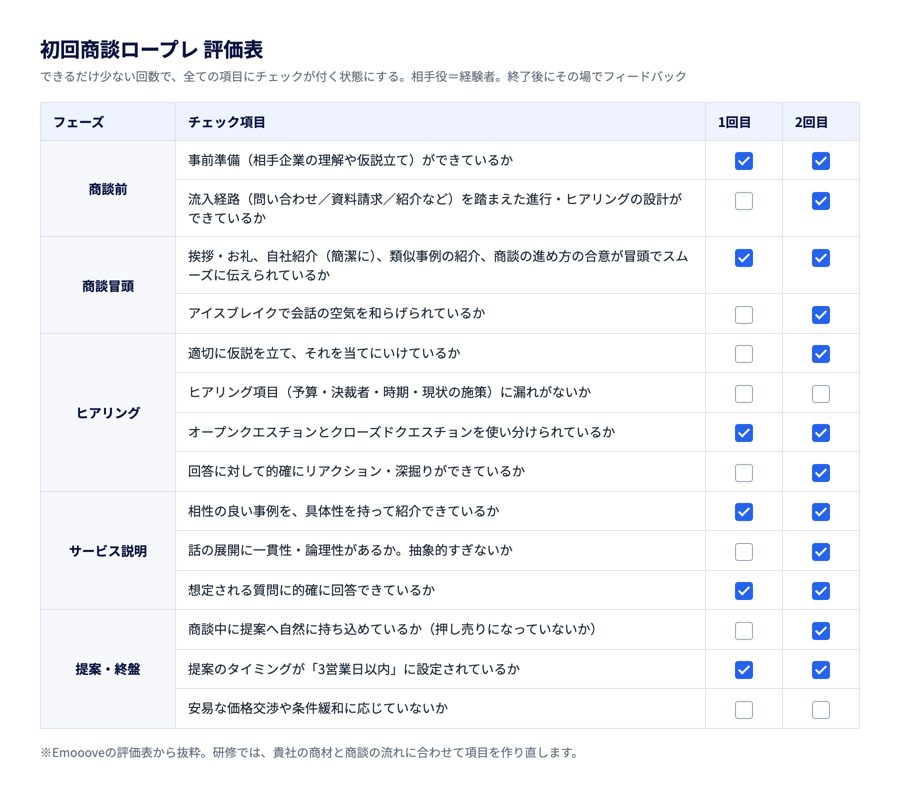The width and height of the screenshot is (900, 794).
Task: Click item text 提案のタイミングが「3営業日以内」
Action: click(x=354, y=669)
